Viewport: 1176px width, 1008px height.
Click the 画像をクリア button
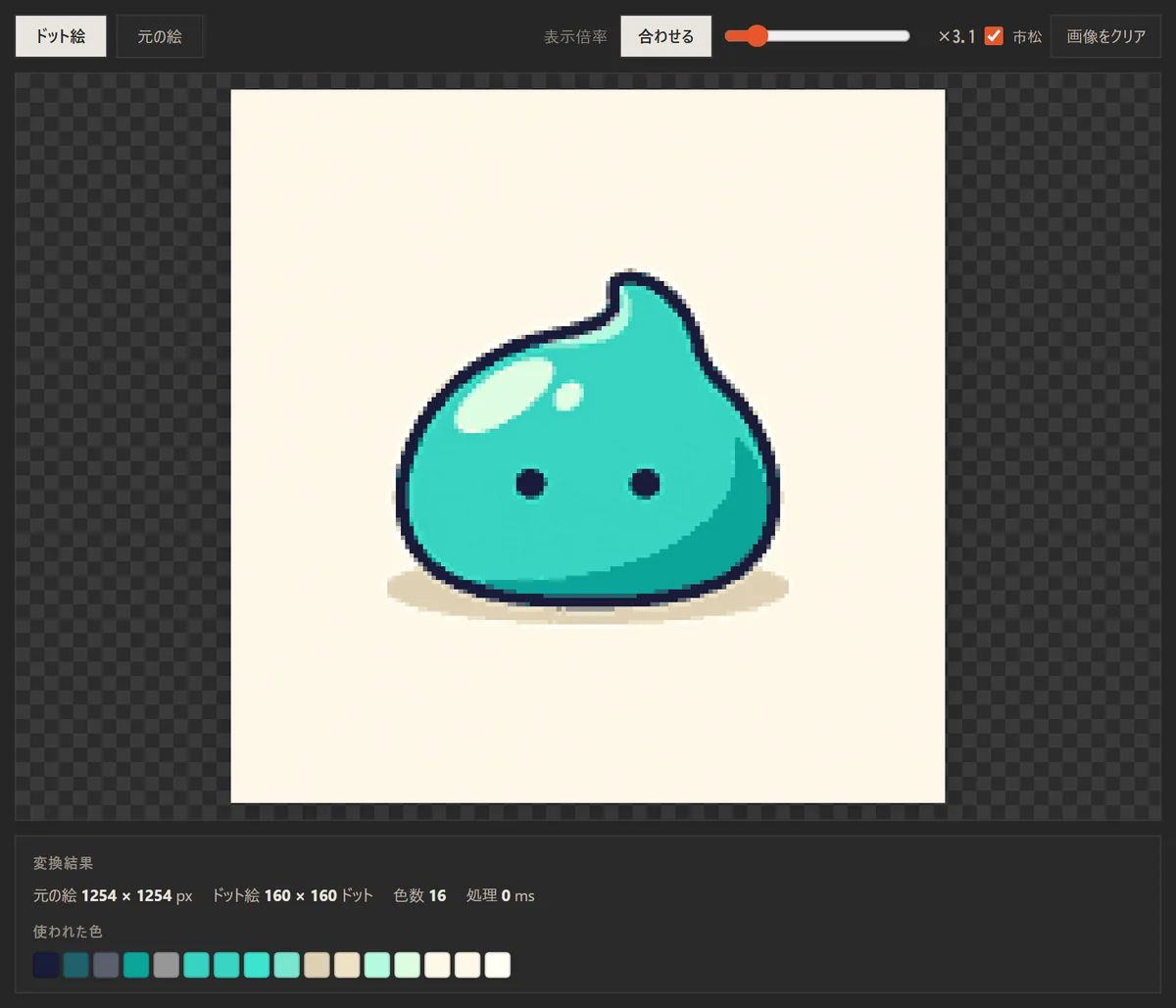1105,36
